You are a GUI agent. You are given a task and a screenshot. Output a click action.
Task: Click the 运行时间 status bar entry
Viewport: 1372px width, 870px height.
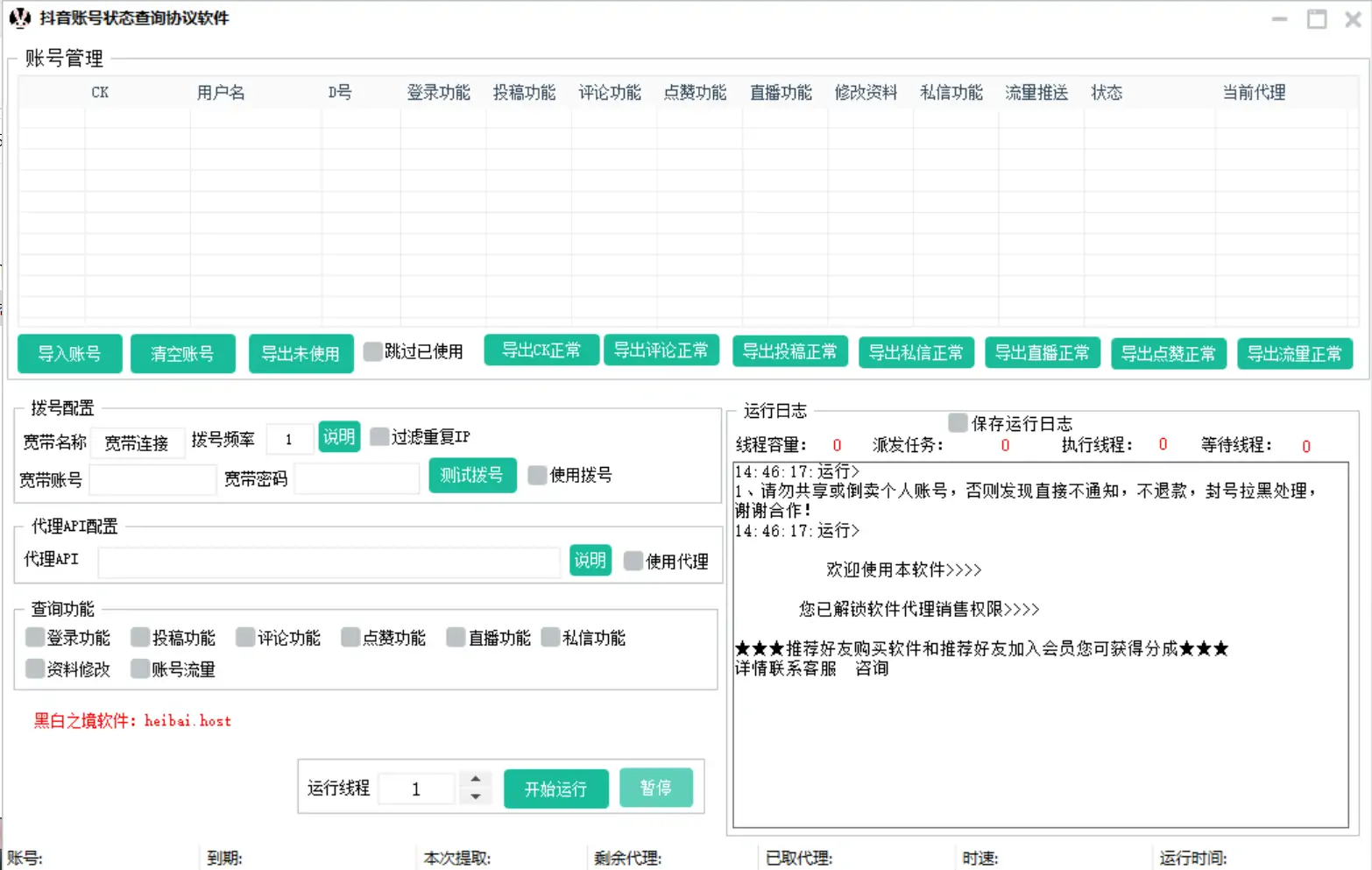(1193, 859)
